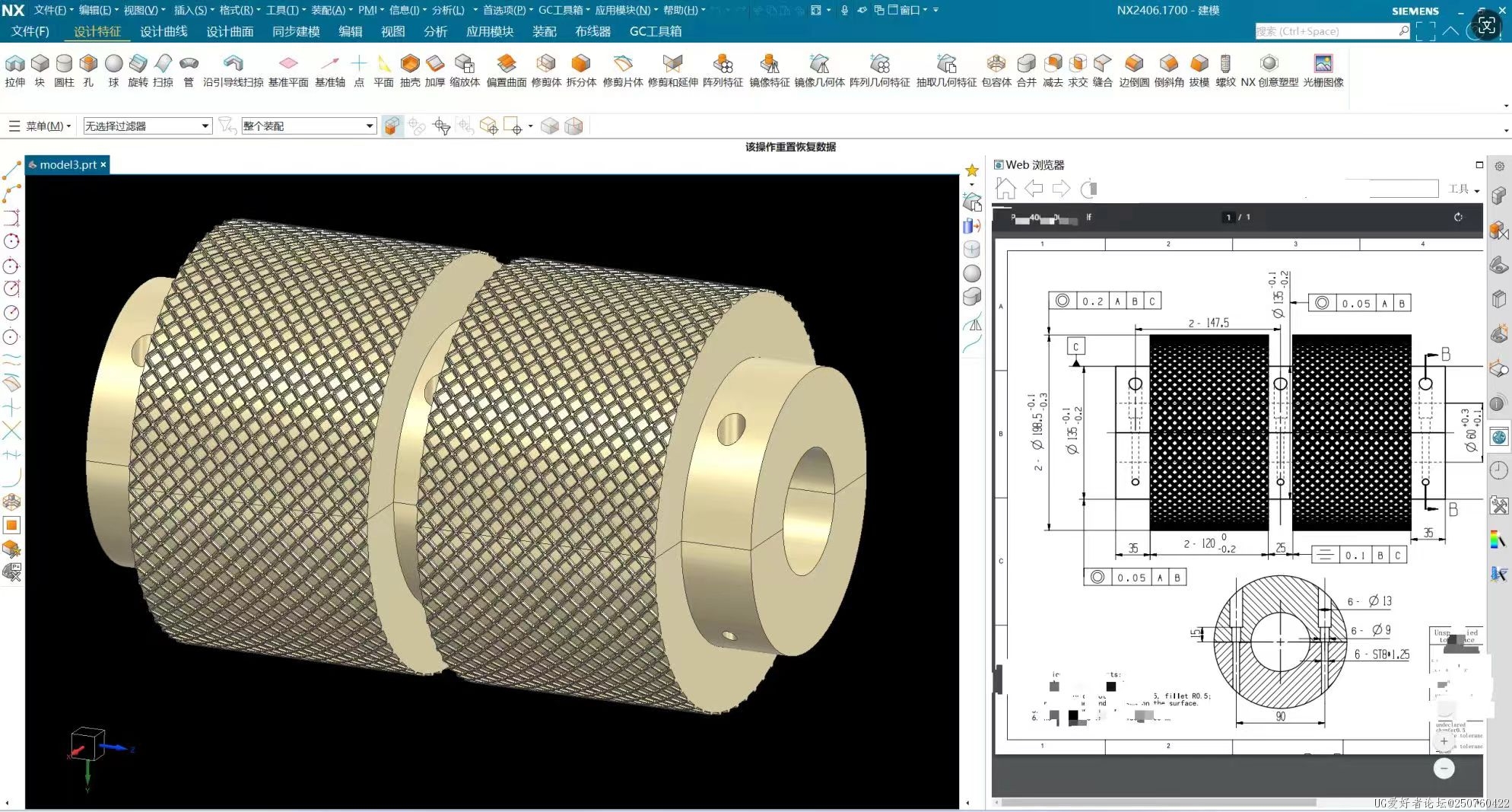Select the 修剪体 (Trim Body) tool
The width and height of the screenshot is (1512, 812).
coord(546,70)
